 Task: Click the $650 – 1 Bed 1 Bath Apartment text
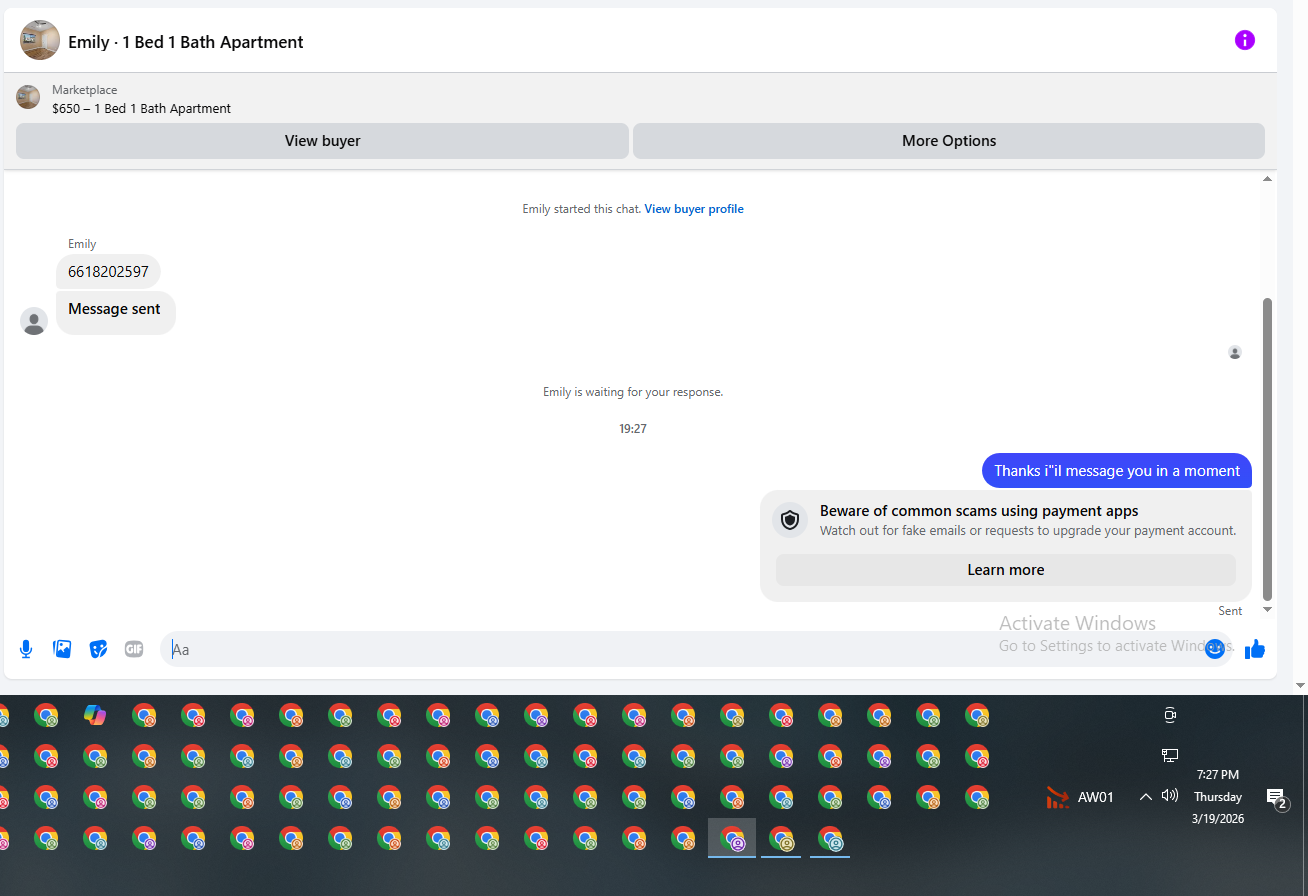pyautogui.click(x=142, y=108)
